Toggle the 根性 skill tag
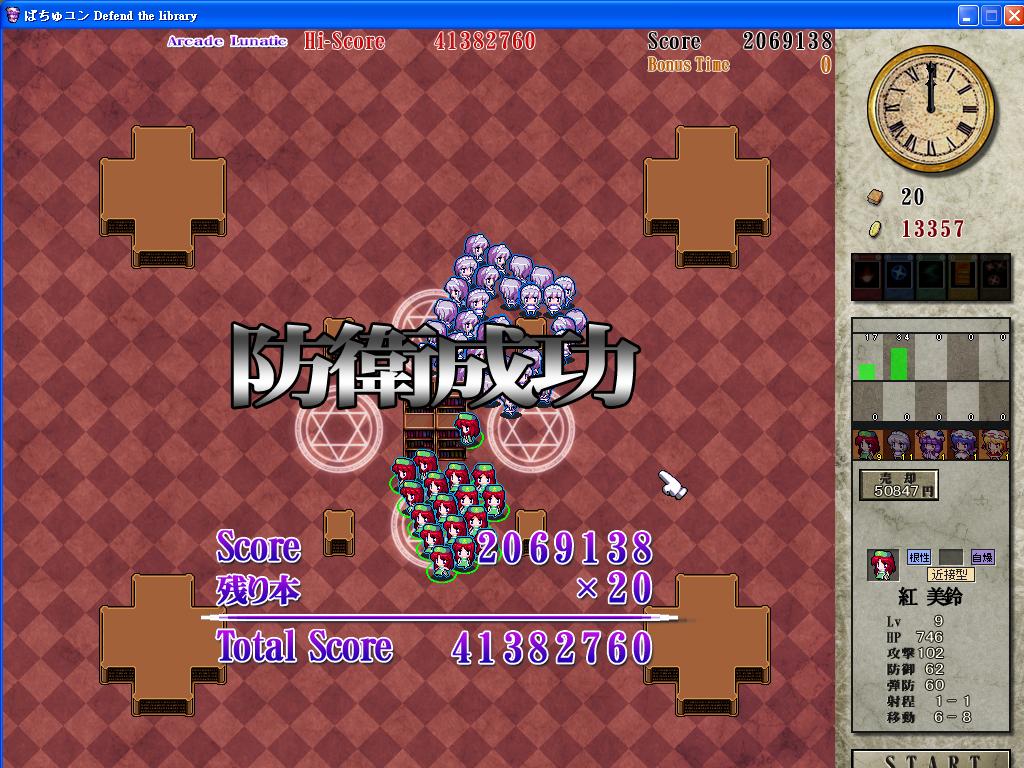Image resolution: width=1024 pixels, height=768 pixels. 919,557
